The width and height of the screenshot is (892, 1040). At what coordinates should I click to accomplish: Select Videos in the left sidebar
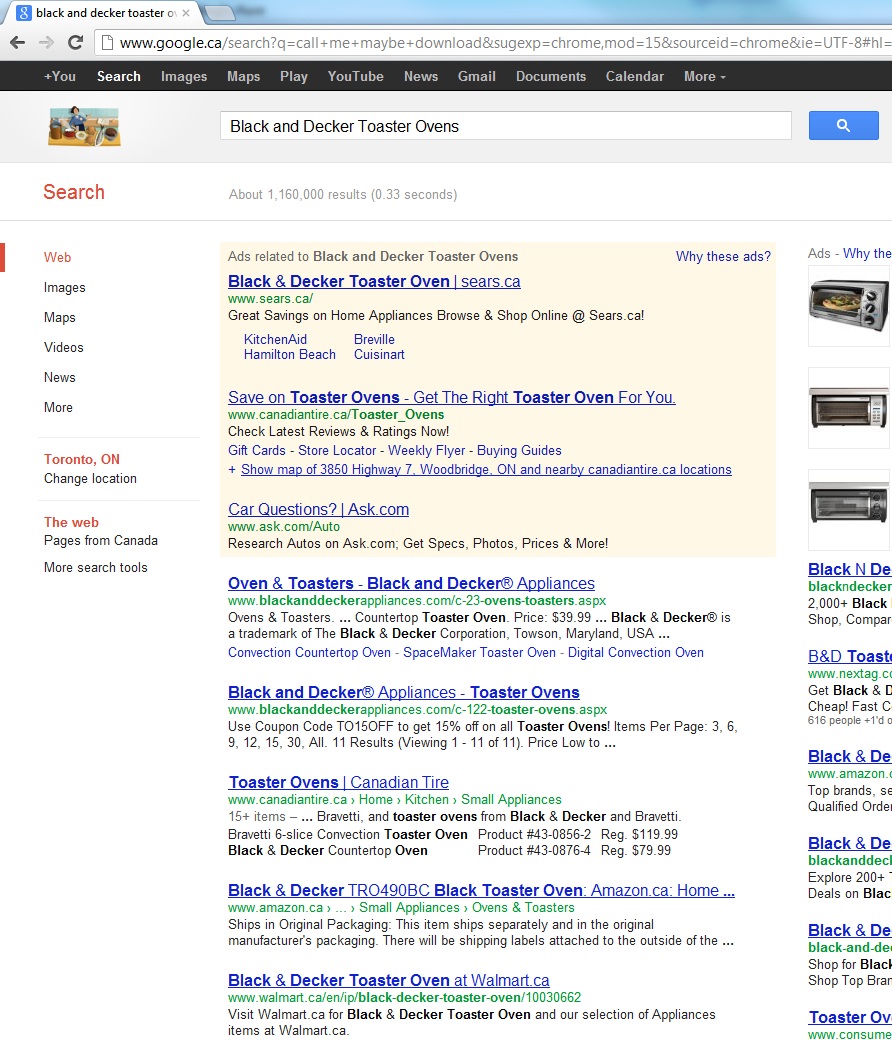pyautogui.click(x=63, y=347)
